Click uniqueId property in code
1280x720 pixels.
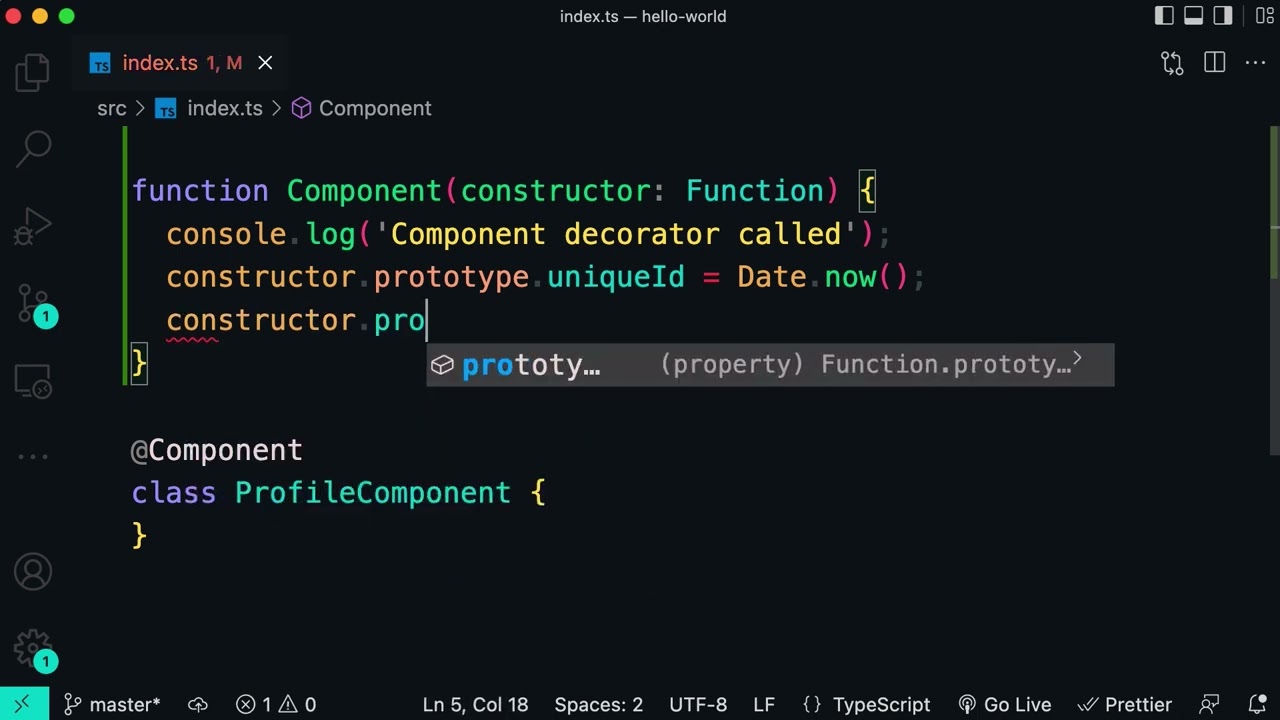click(x=615, y=277)
